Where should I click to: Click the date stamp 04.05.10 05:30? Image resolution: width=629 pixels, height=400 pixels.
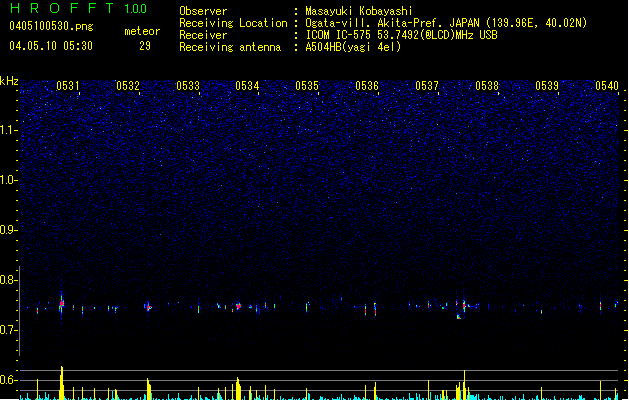pos(51,46)
